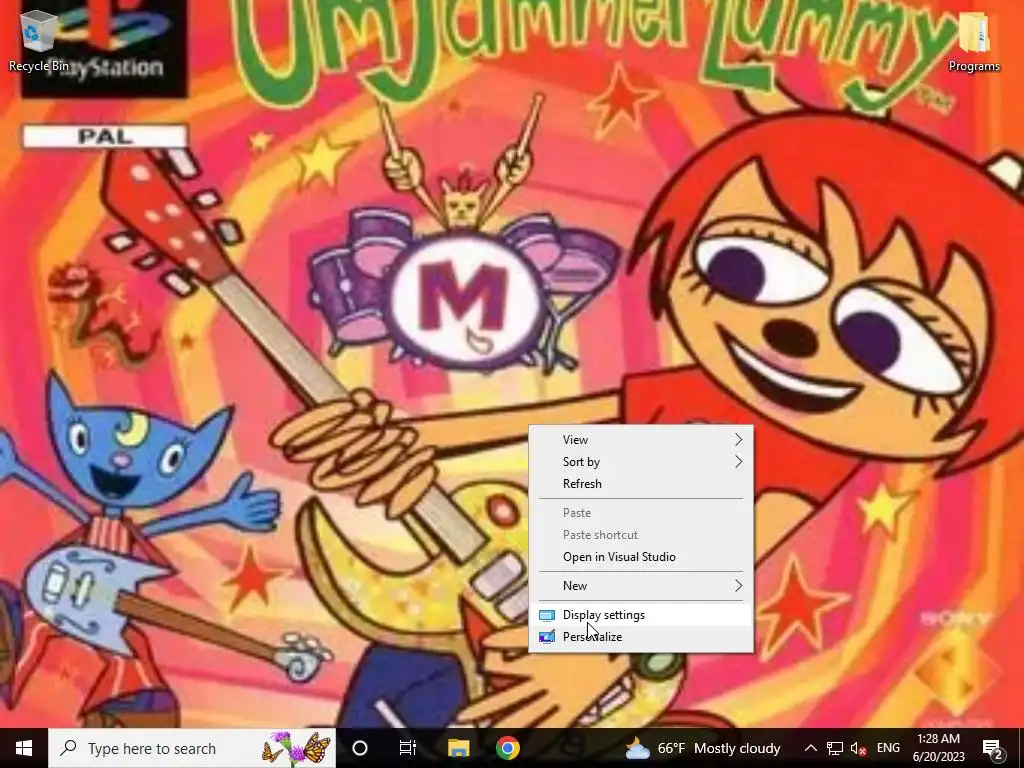
Task: Click the New submenu arrow
Action: click(x=739, y=585)
